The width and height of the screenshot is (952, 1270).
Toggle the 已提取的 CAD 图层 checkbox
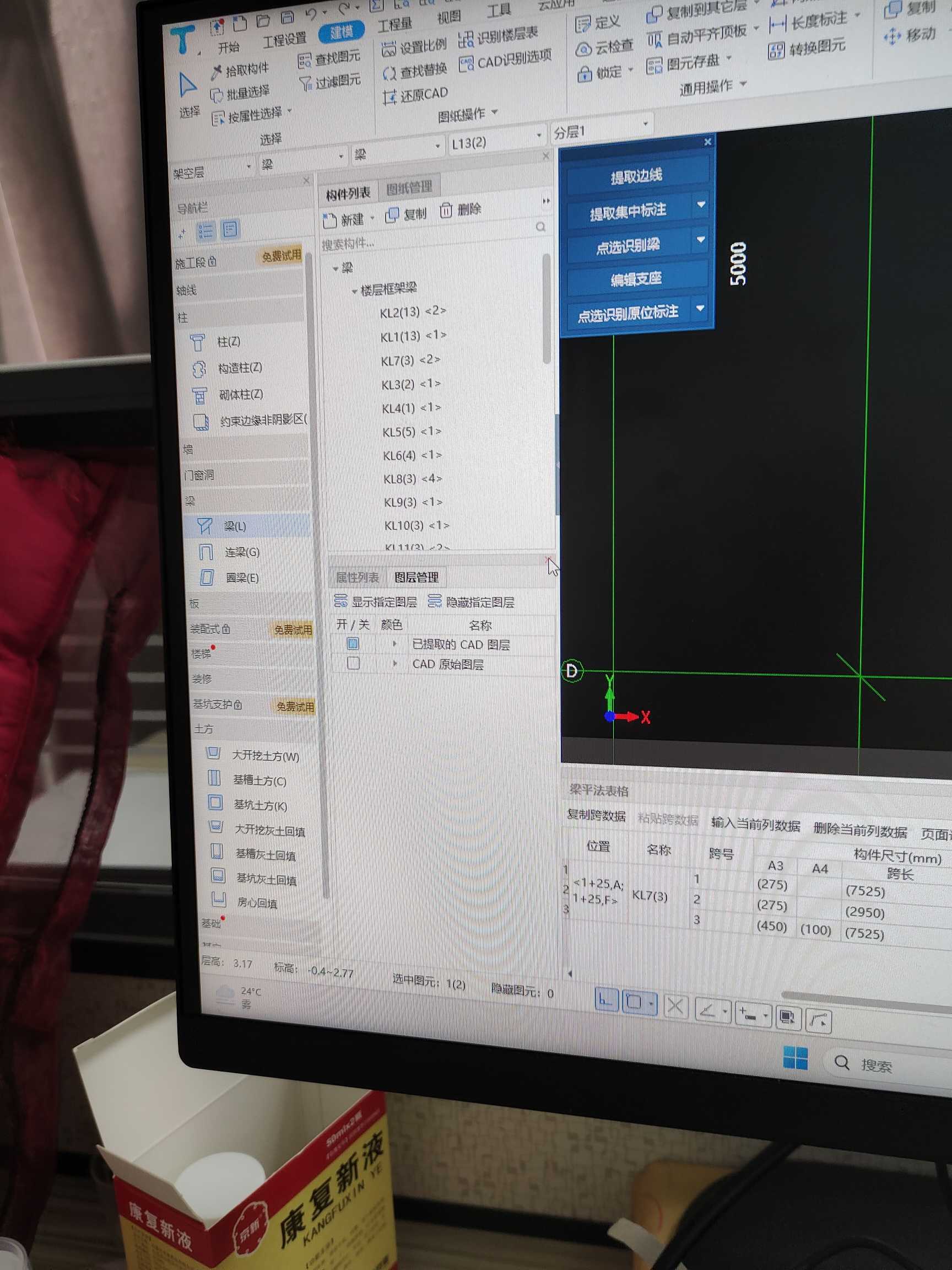tap(353, 644)
